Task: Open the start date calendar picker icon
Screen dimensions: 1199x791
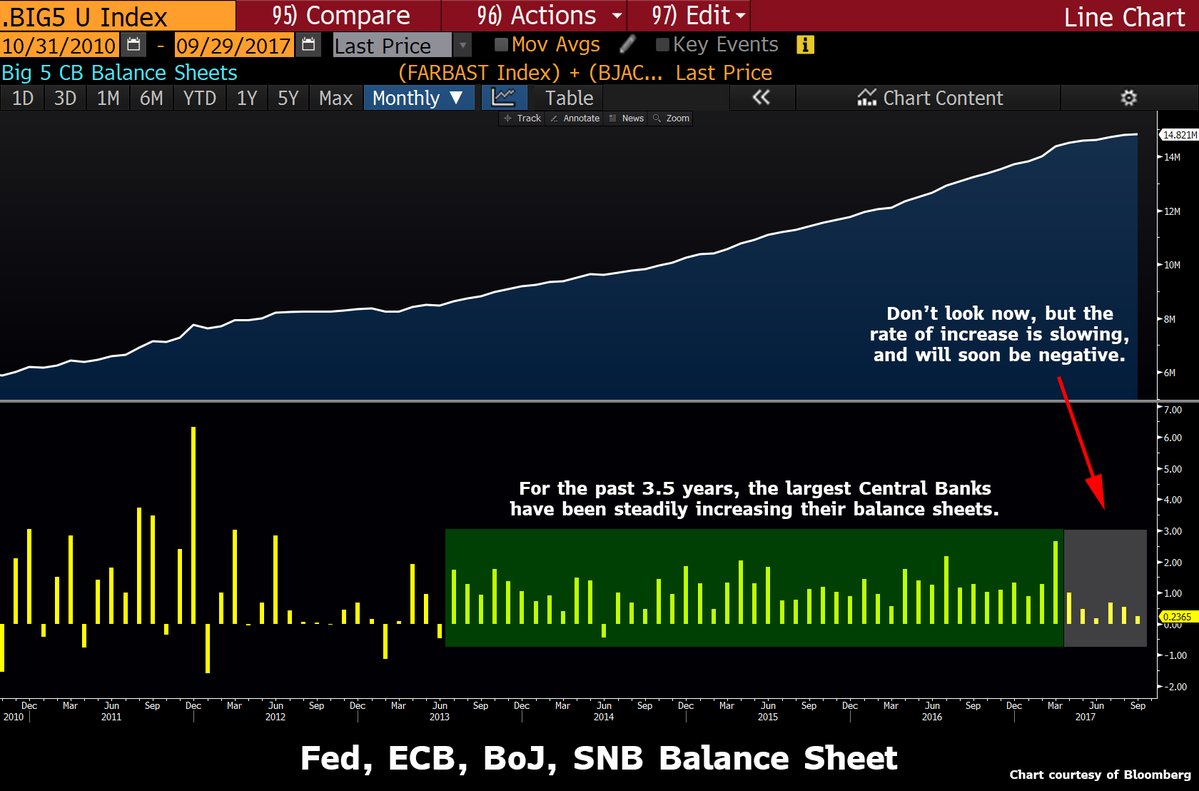Action: pos(133,45)
